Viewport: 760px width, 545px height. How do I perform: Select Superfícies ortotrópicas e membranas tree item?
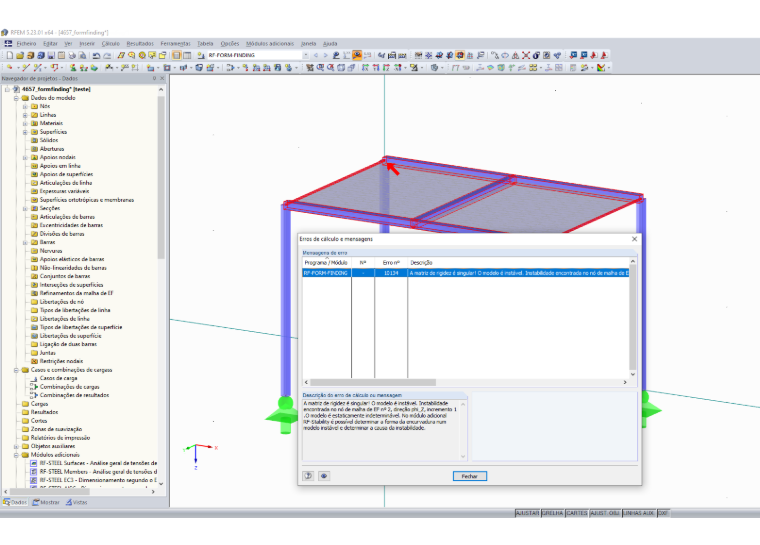(87, 200)
